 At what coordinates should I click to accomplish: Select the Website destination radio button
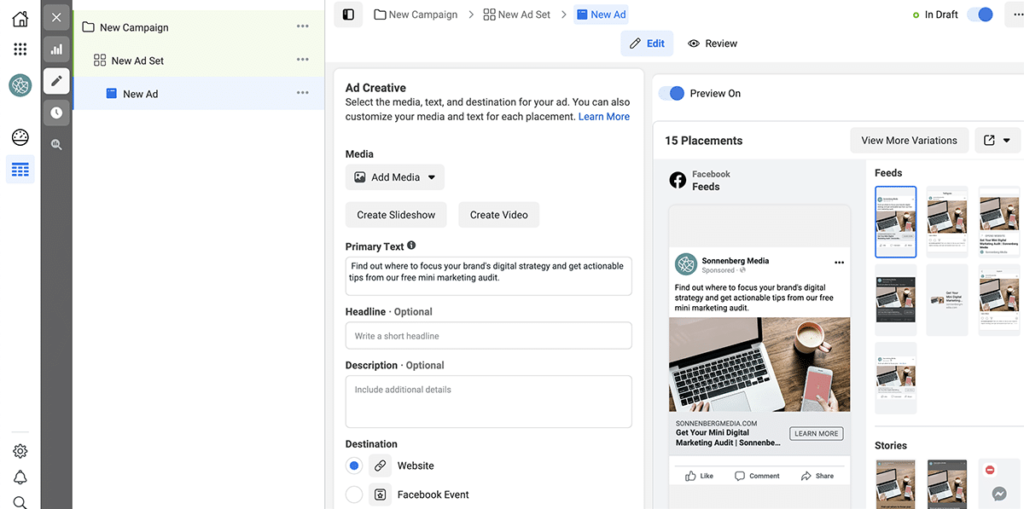tap(354, 466)
